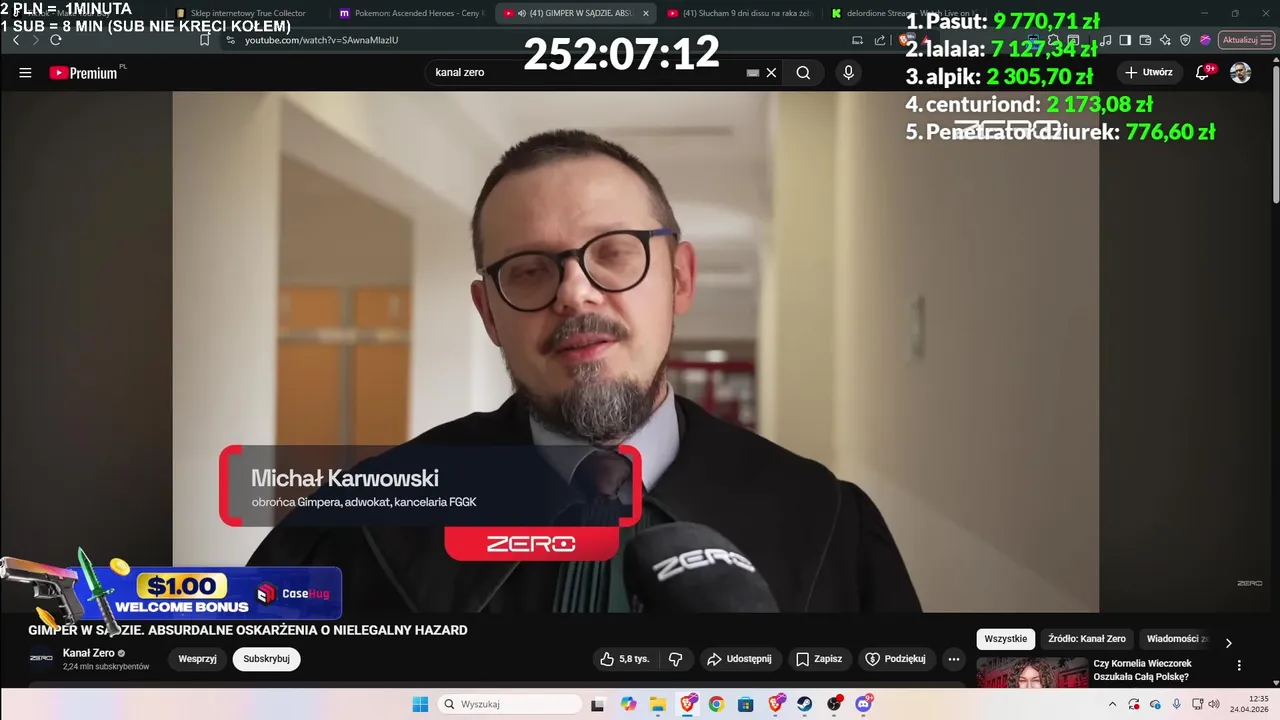
Task: Click the search magnifier button
Action: [x=803, y=73]
